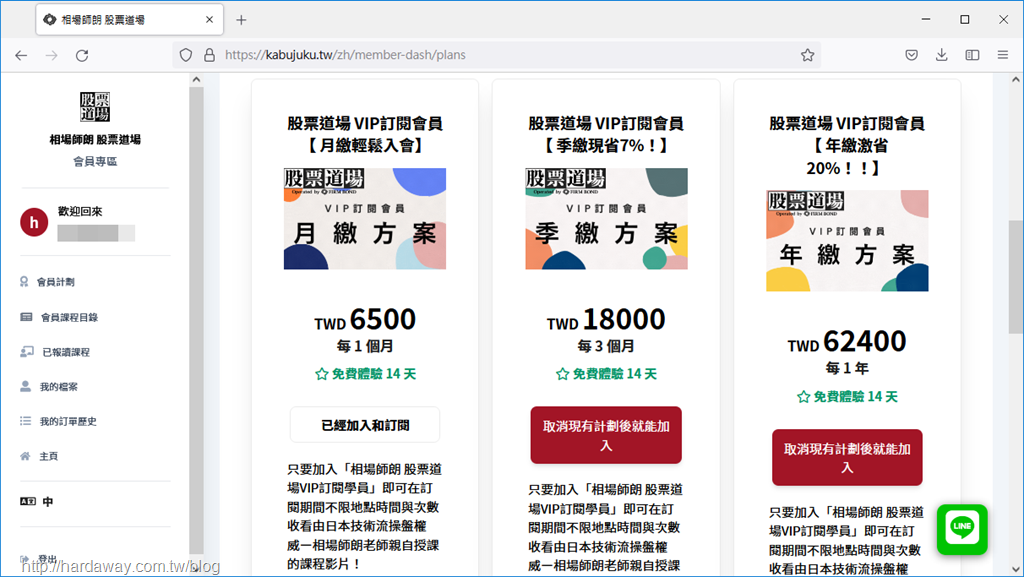This screenshot has height=577, width=1024.
Task: Maximize the browser window
Action: (965, 20)
